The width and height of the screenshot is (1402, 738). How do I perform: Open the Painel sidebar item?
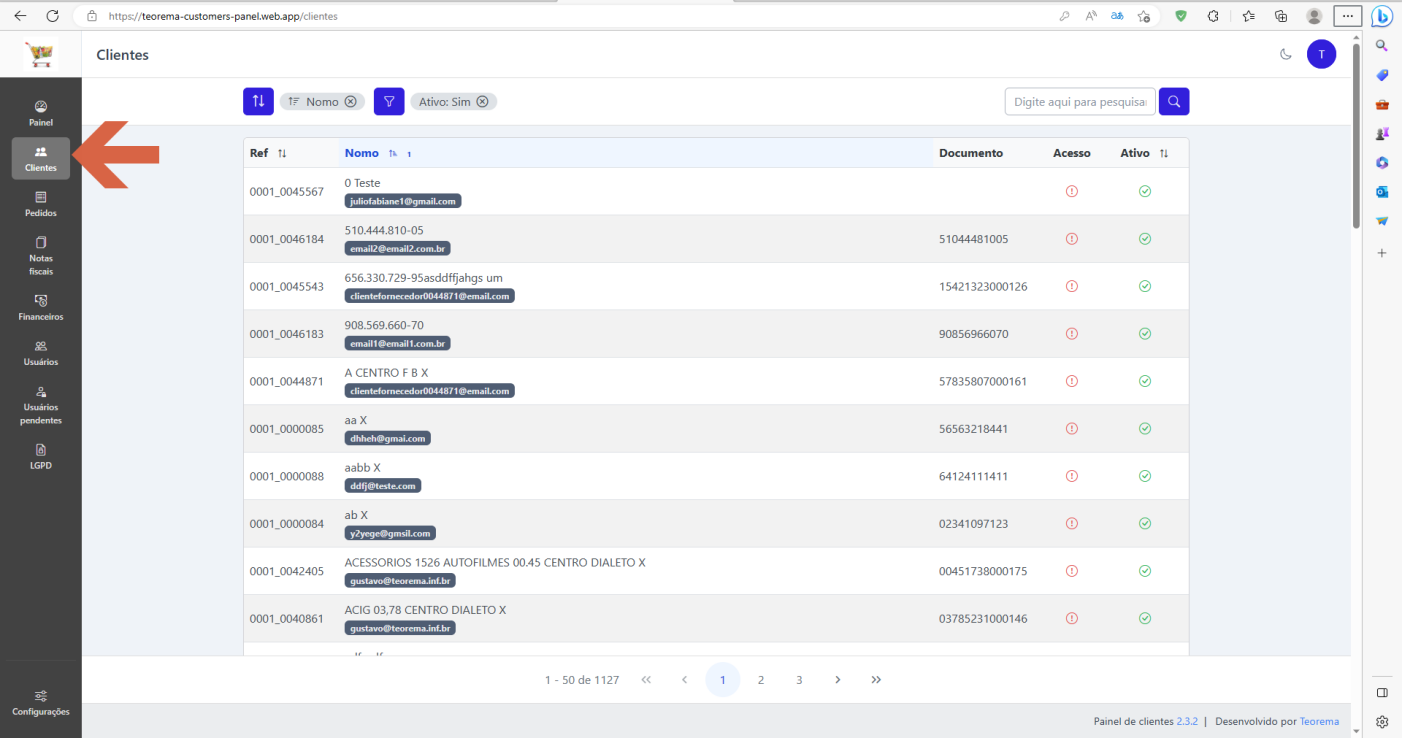(41, 113)
